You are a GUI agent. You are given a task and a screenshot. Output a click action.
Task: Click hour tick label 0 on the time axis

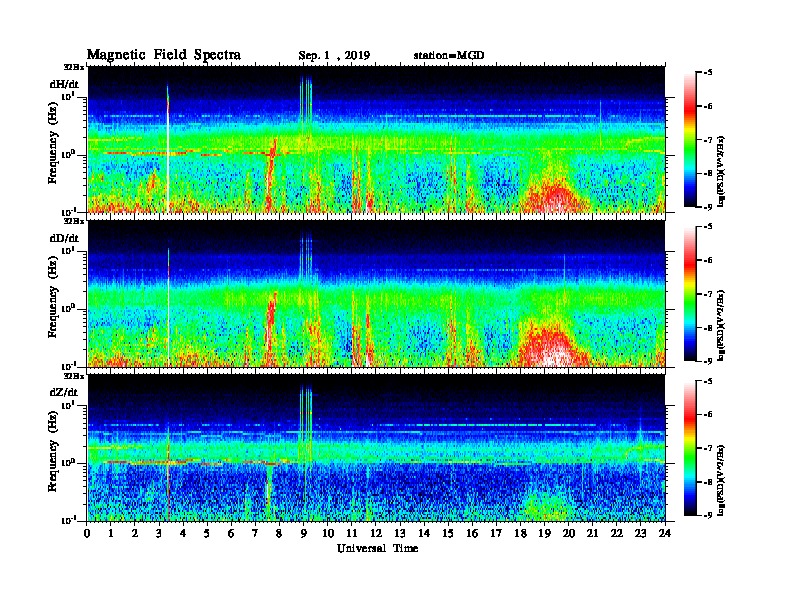click(87, 533)
